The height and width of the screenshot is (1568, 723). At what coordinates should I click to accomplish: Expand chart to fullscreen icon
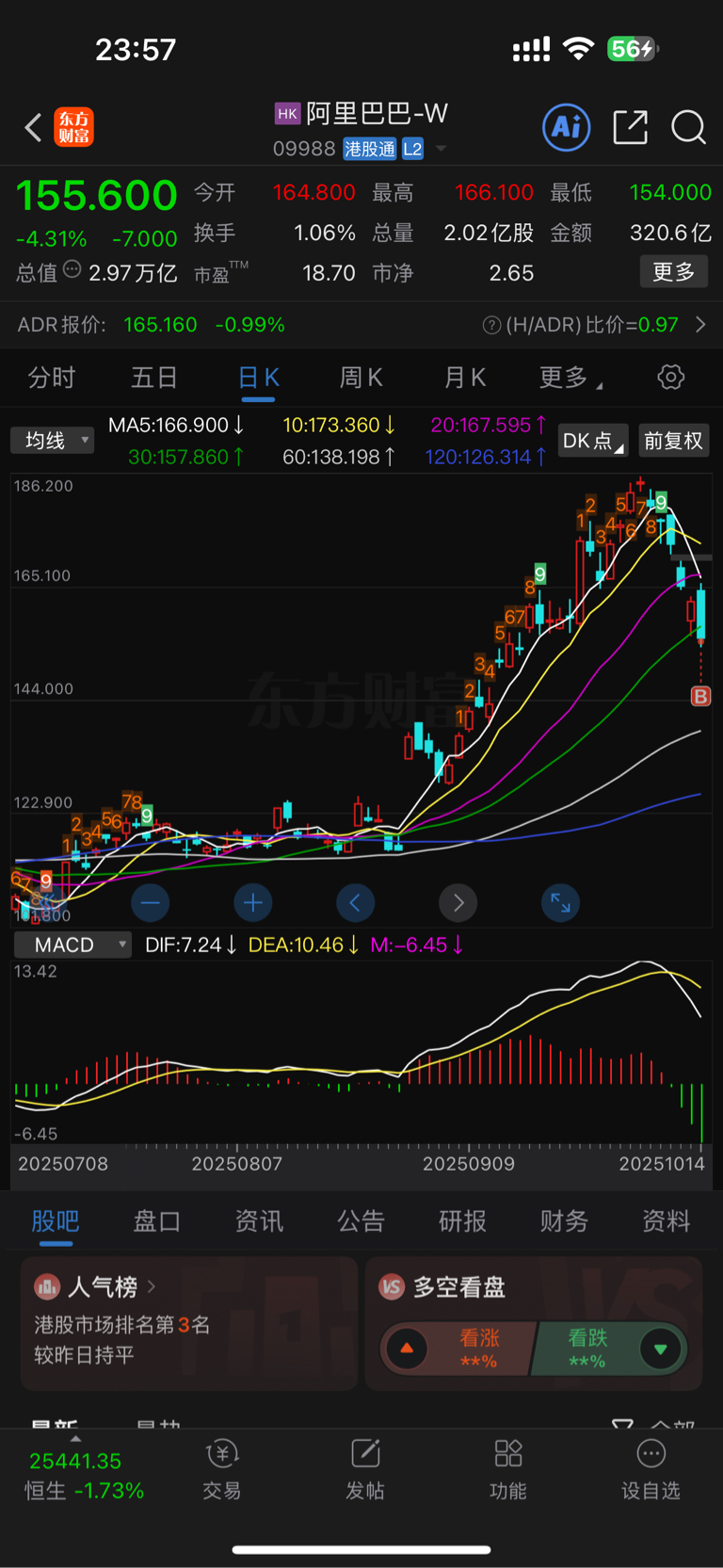click(561, 903)
